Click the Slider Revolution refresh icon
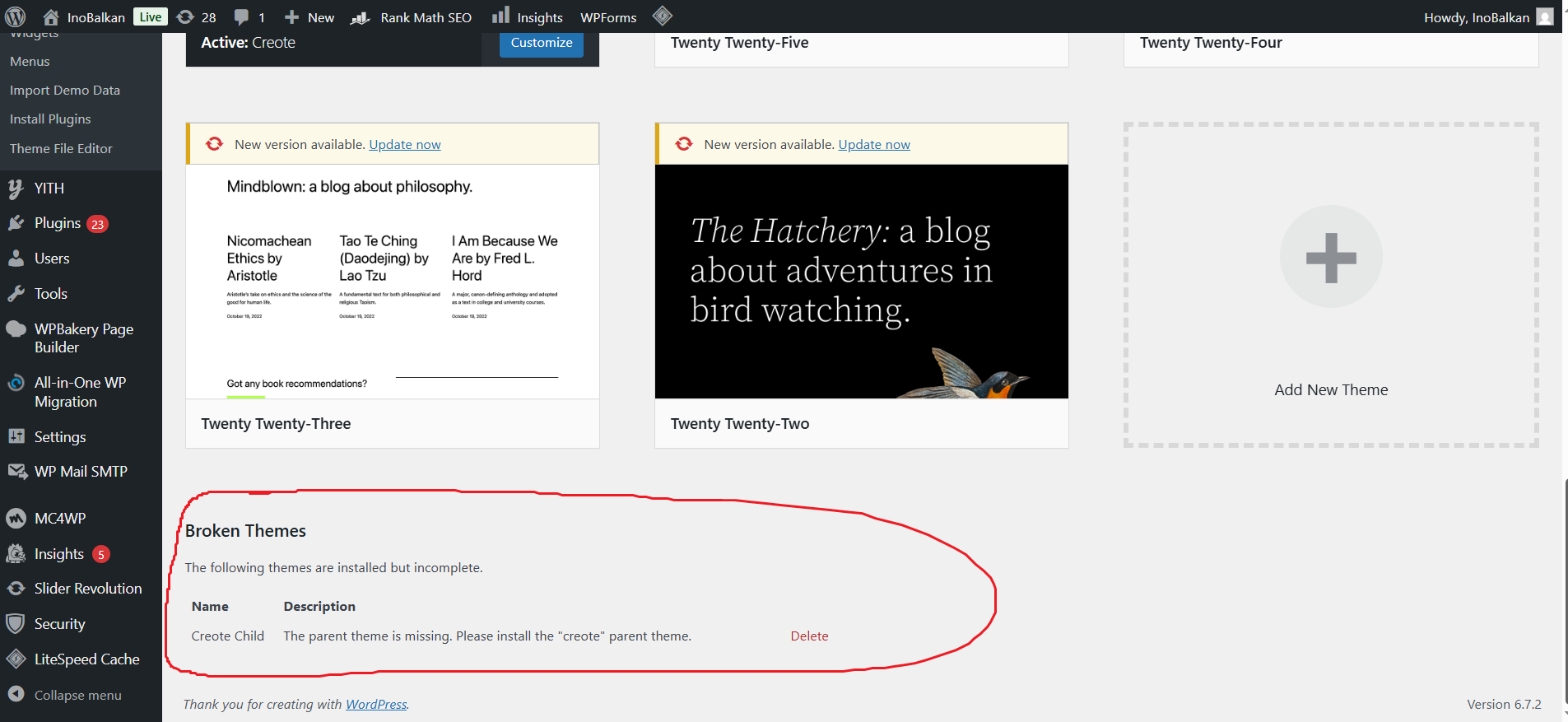Viewport: 1568px width, 722px height. pyautogui.click(x=16, y=589)
